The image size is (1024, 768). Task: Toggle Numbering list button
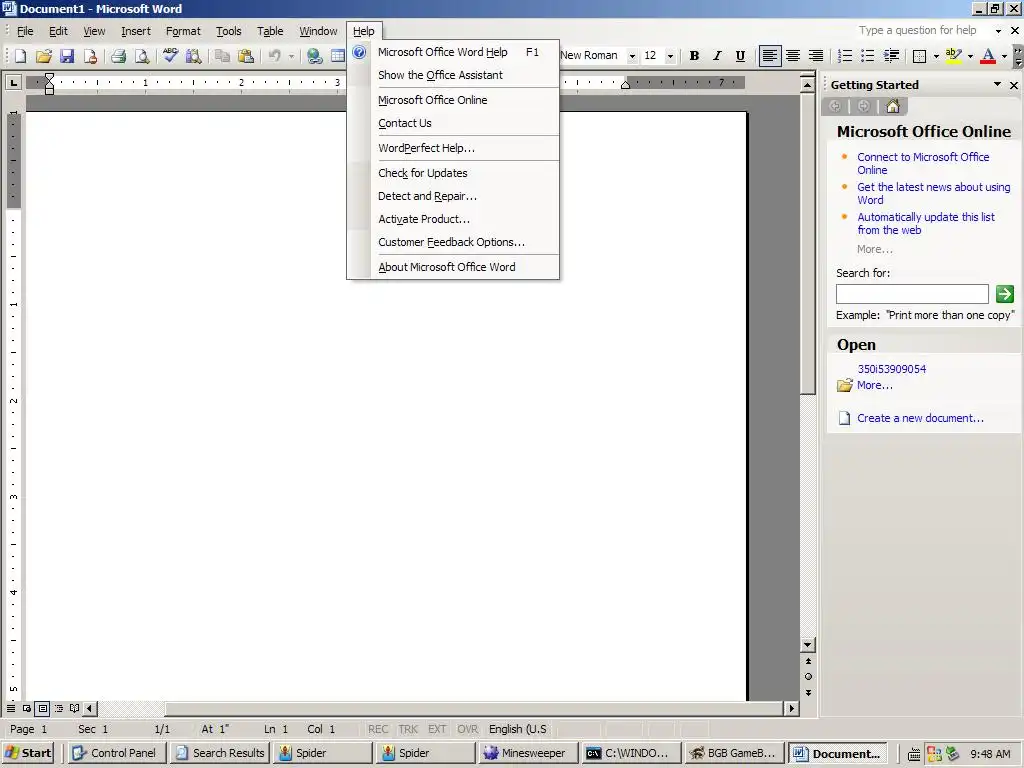click(x=844, y=56)
